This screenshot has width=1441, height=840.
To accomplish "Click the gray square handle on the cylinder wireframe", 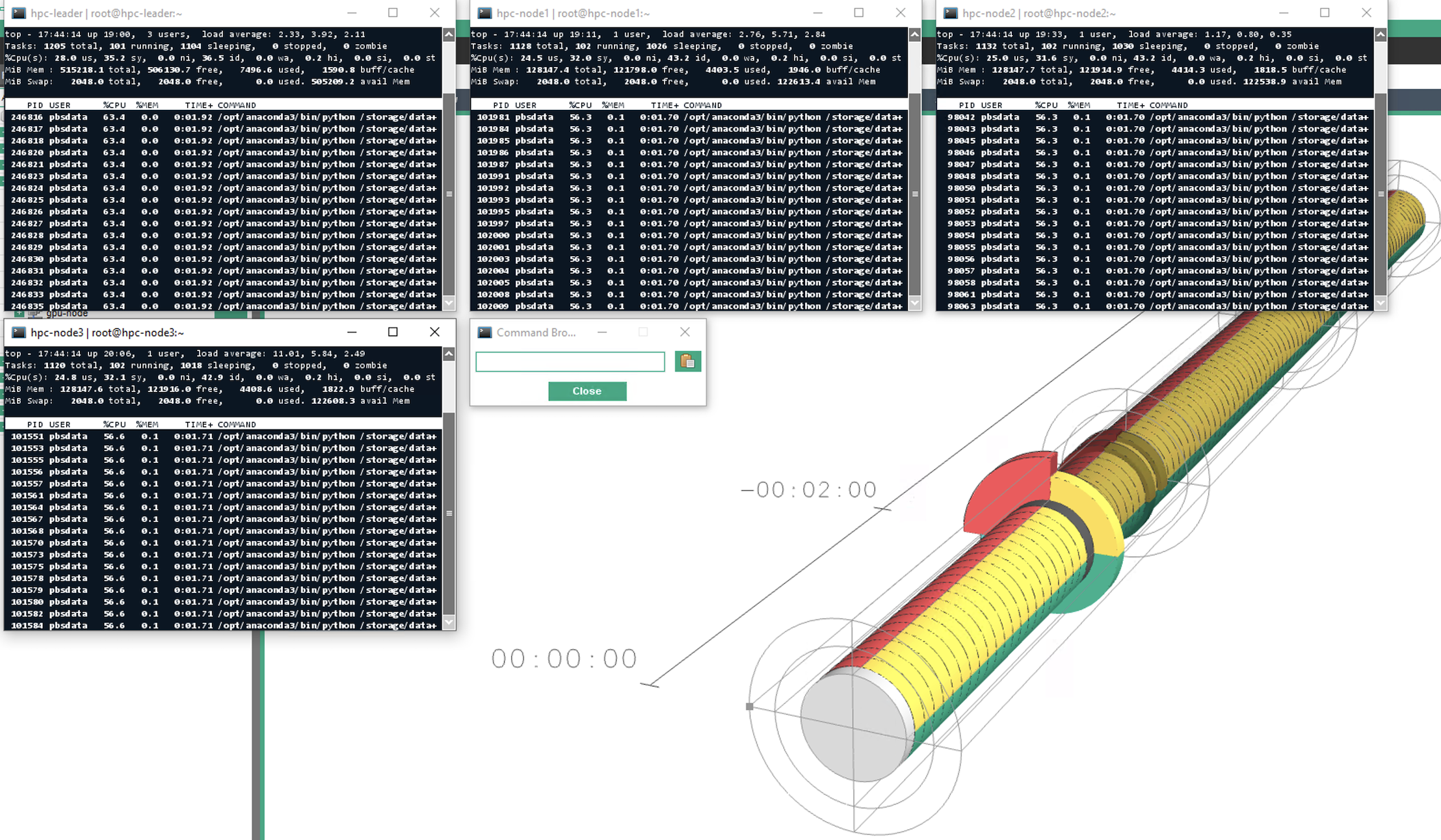I will [x=749, y=706].
